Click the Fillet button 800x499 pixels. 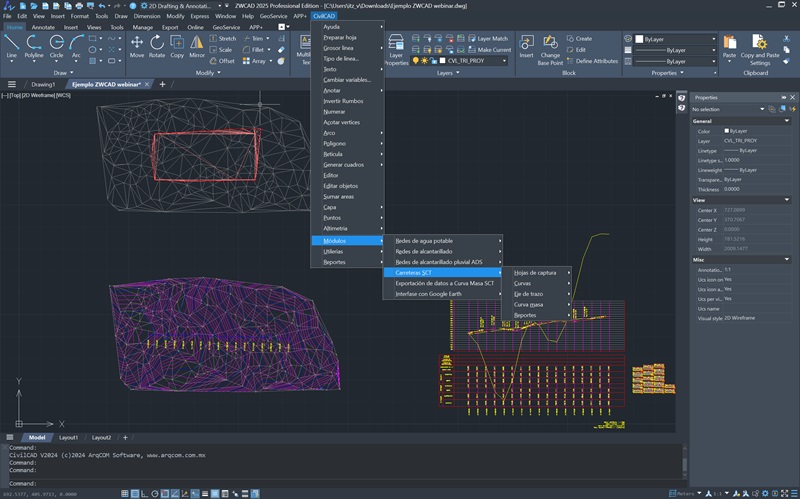tap(254, 49)
